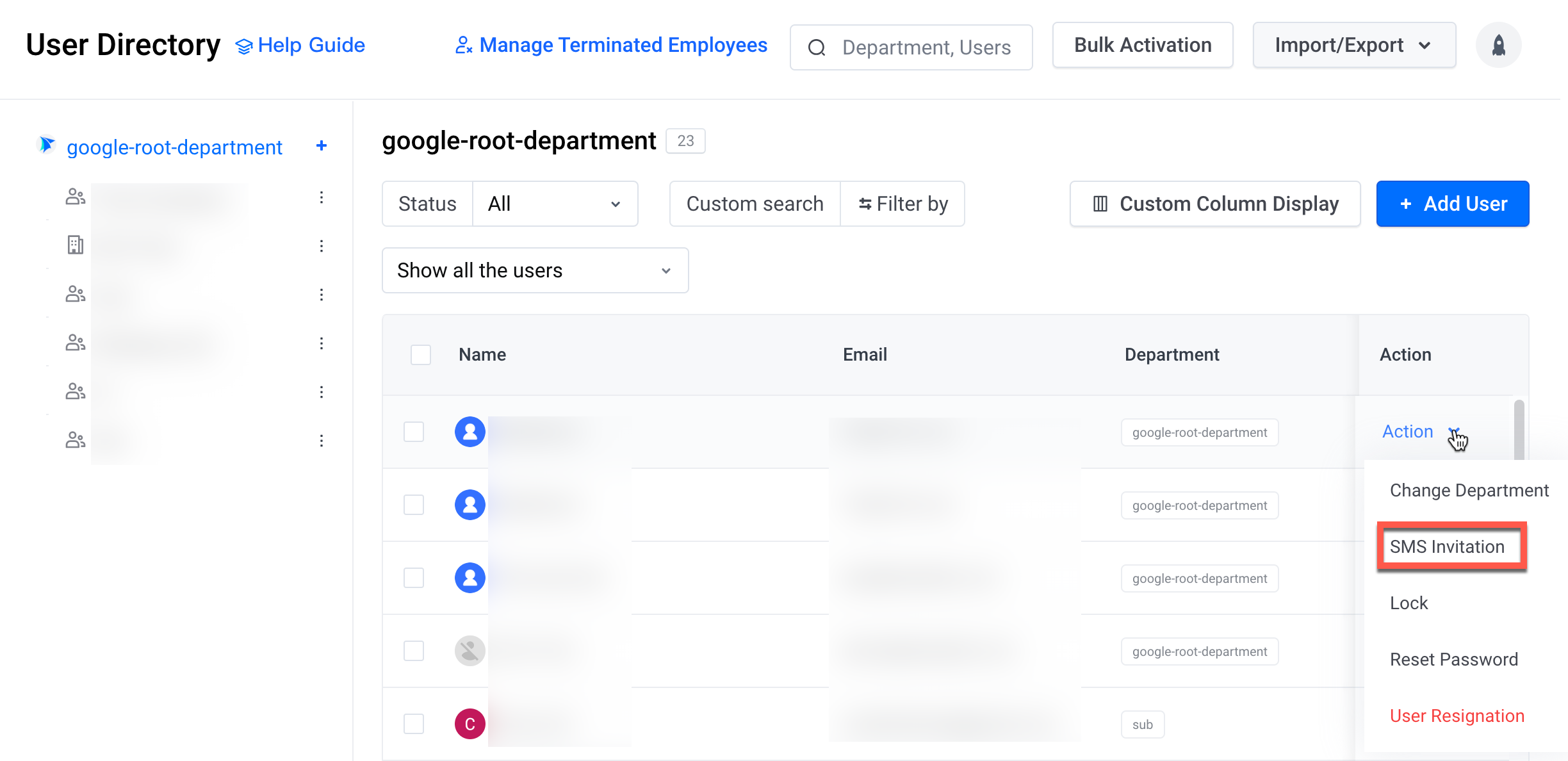
Task: Click the fourth sidebar group users icon
Action: [x=76, y=343]
